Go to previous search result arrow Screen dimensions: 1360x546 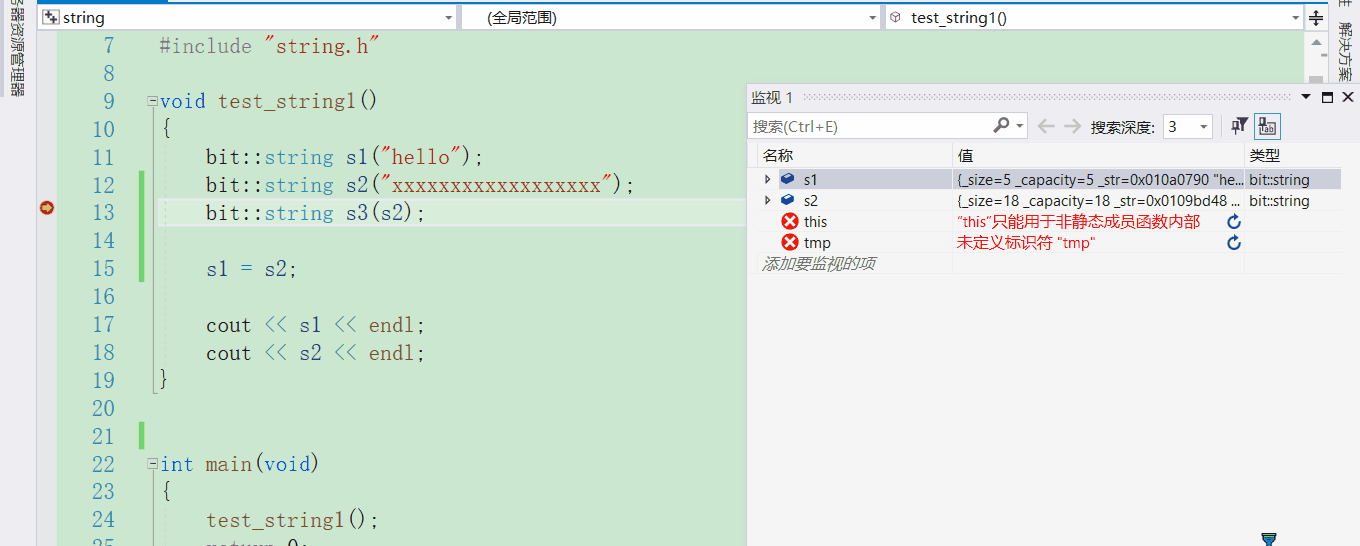[x=1046, y=126]
